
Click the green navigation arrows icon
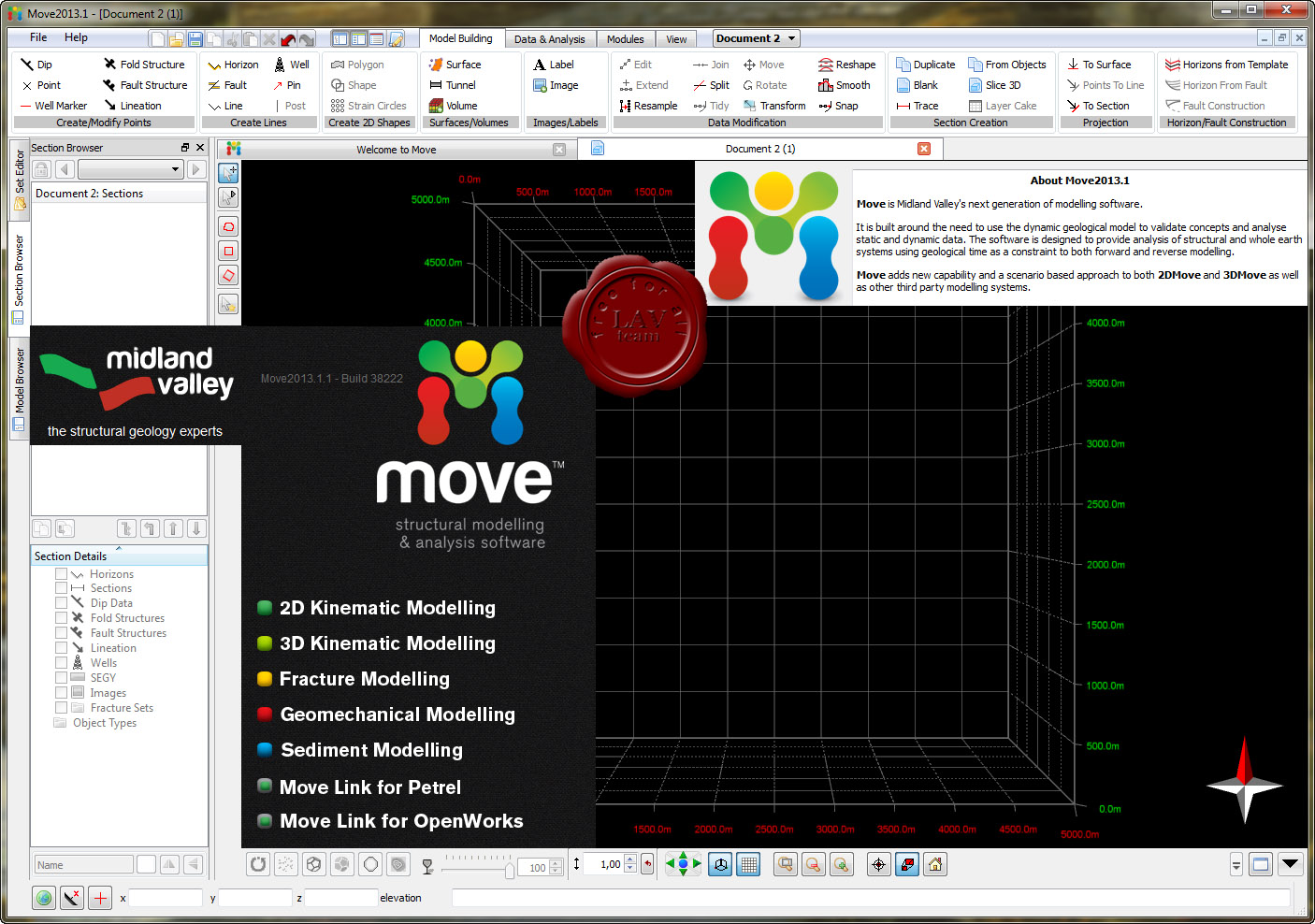(683, 865)
